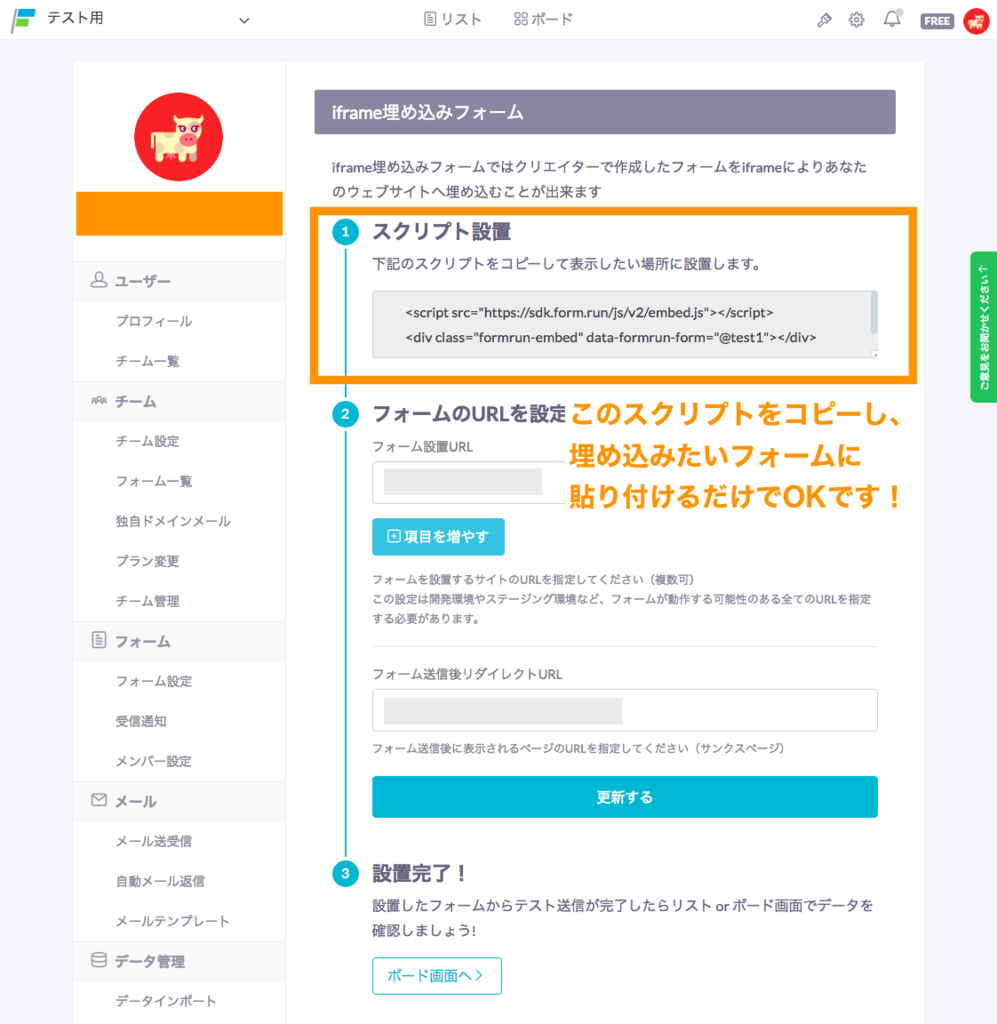997x1024 pixels.
Task: Click the formrun logo icon
Action: point(24,19)
